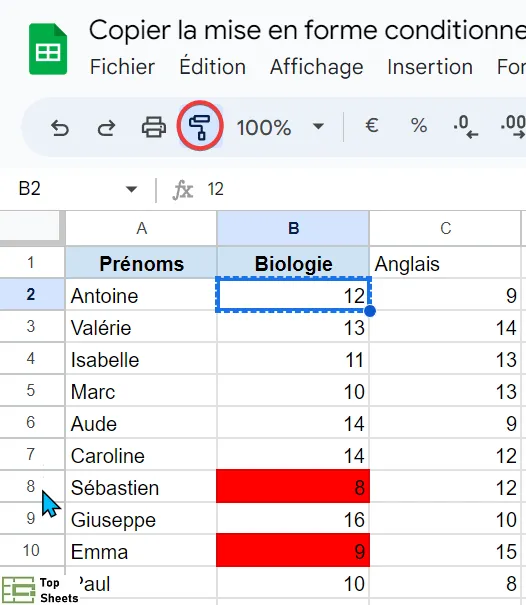Viewport: 526px width, 605px height.
Task: Select Giuseppe's Anglais score 10
Action: 445,519
